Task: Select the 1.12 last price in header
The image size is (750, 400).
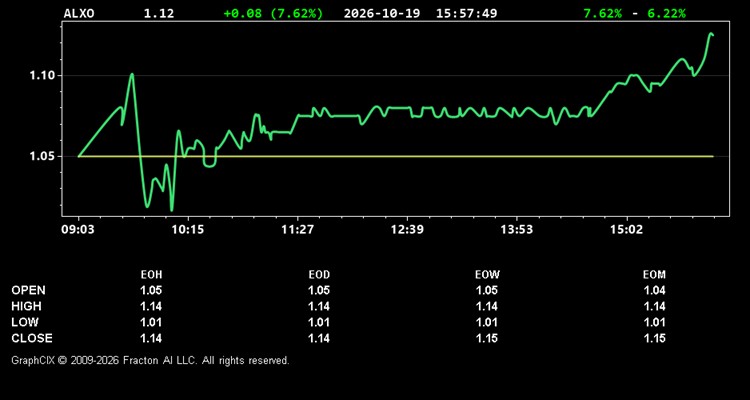Action: (x=159, y=13)
